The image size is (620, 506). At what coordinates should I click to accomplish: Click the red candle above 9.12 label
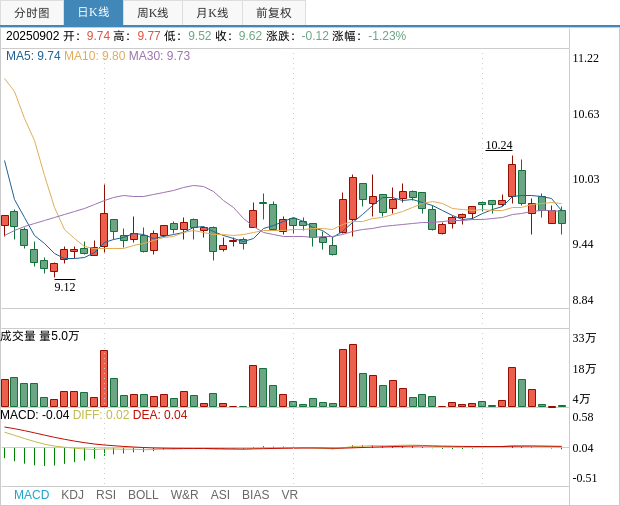54,268
